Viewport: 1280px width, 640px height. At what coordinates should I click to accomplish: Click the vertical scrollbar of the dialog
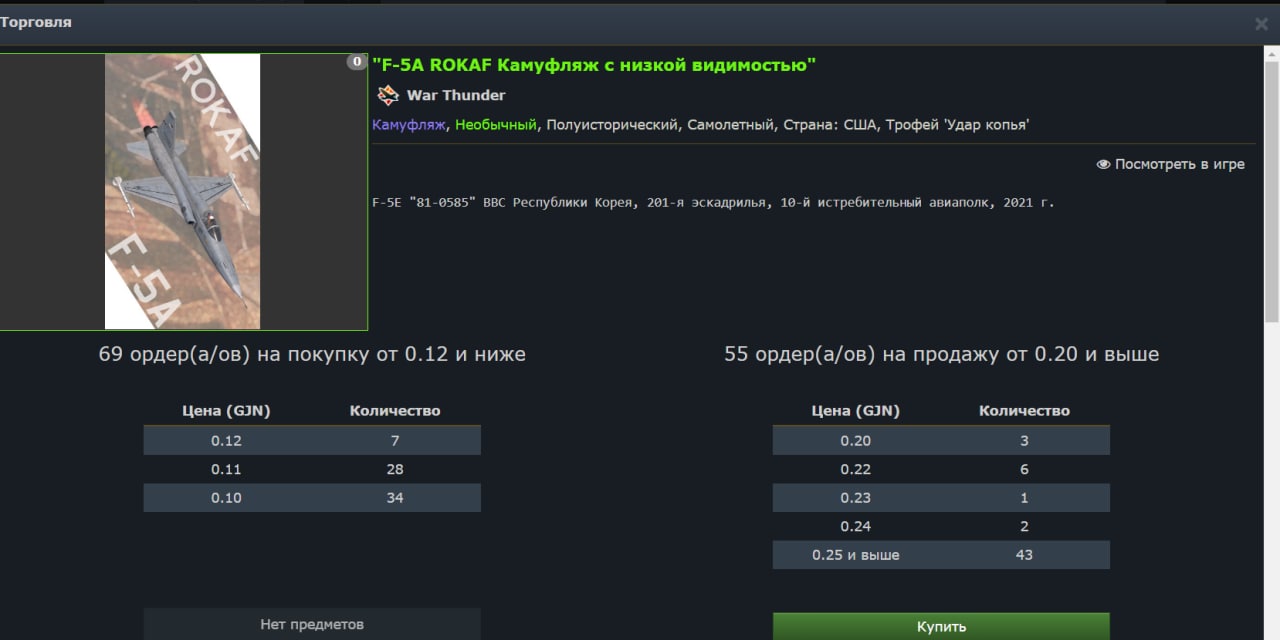pyautogui.click(x=1271, y=190)
